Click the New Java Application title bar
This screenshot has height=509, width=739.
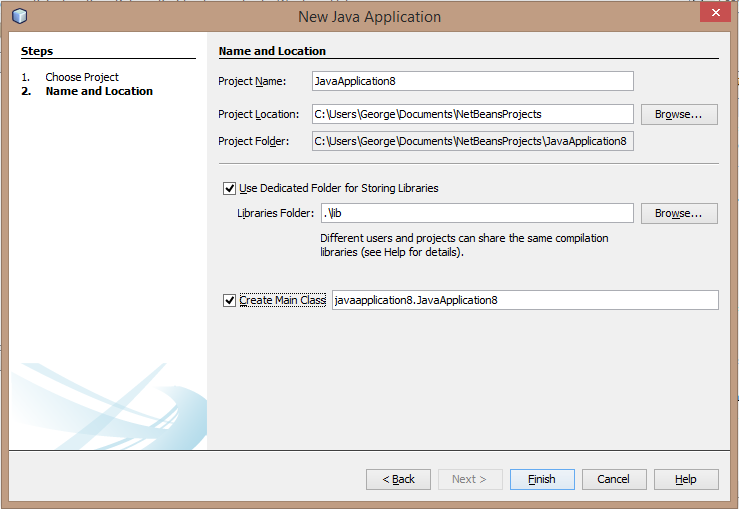click(369, 17)
